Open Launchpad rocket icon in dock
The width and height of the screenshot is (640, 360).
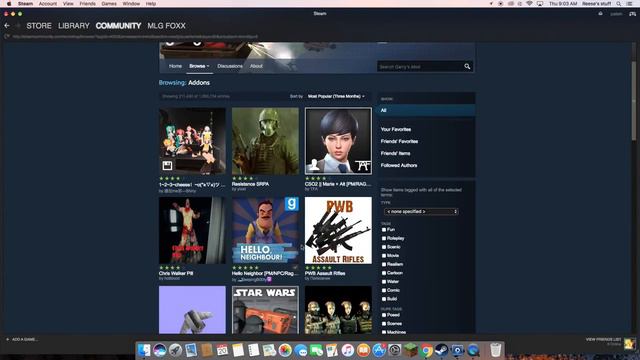(175, 350)
